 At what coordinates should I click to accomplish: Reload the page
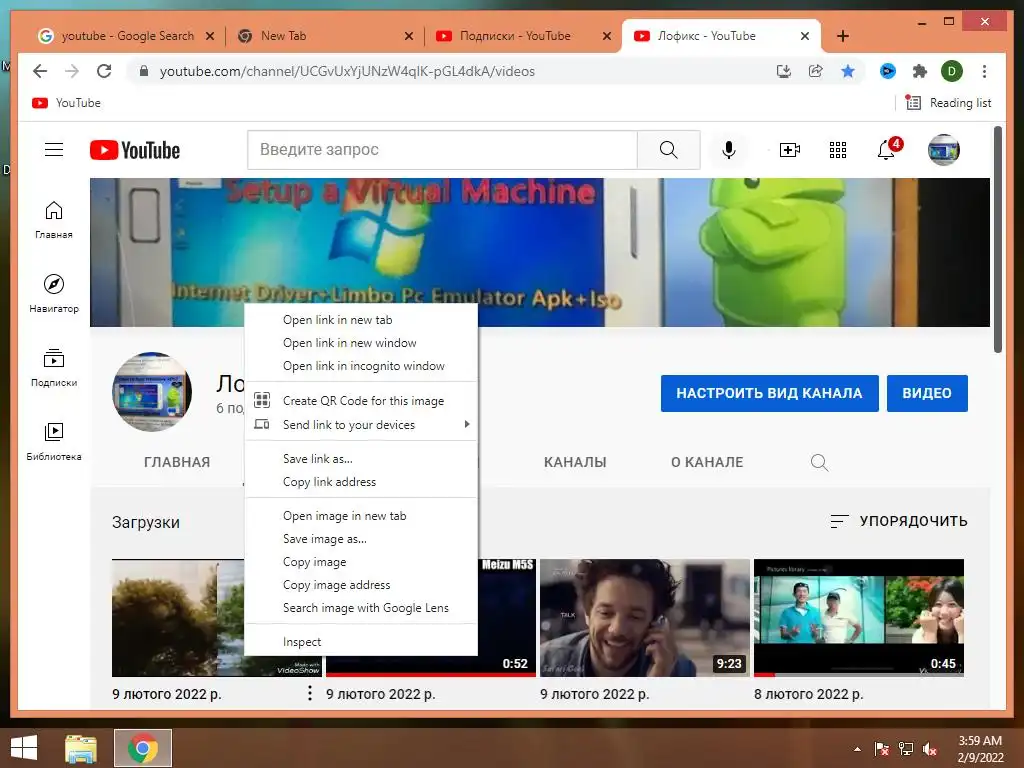click(104, 71)
